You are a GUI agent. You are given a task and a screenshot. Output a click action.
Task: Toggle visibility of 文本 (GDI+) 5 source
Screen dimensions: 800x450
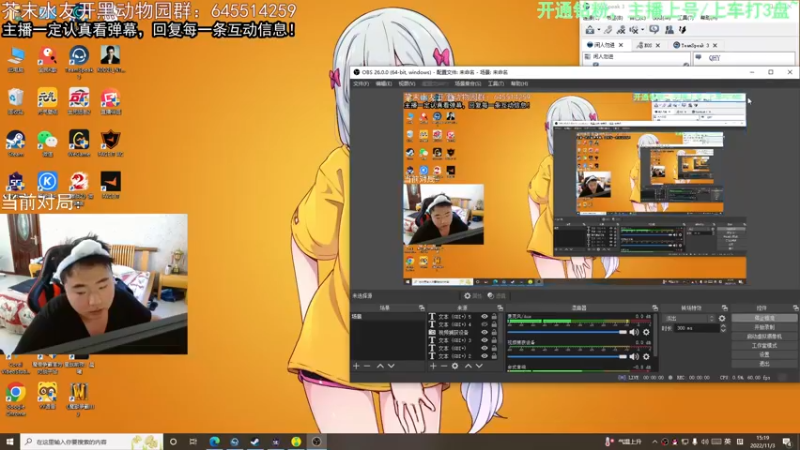coord(484,316)
